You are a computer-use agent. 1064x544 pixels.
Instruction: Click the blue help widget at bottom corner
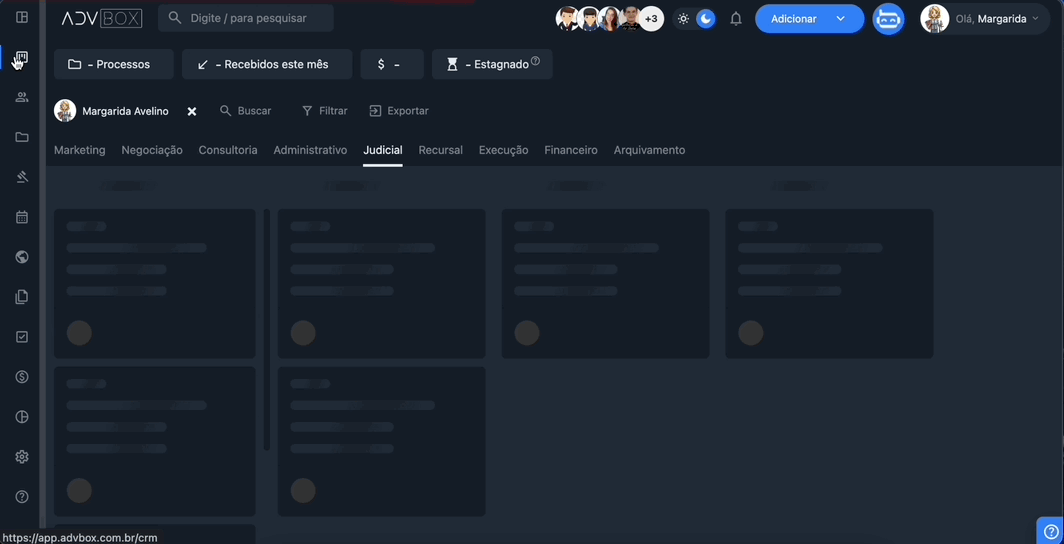[1050, 530]
